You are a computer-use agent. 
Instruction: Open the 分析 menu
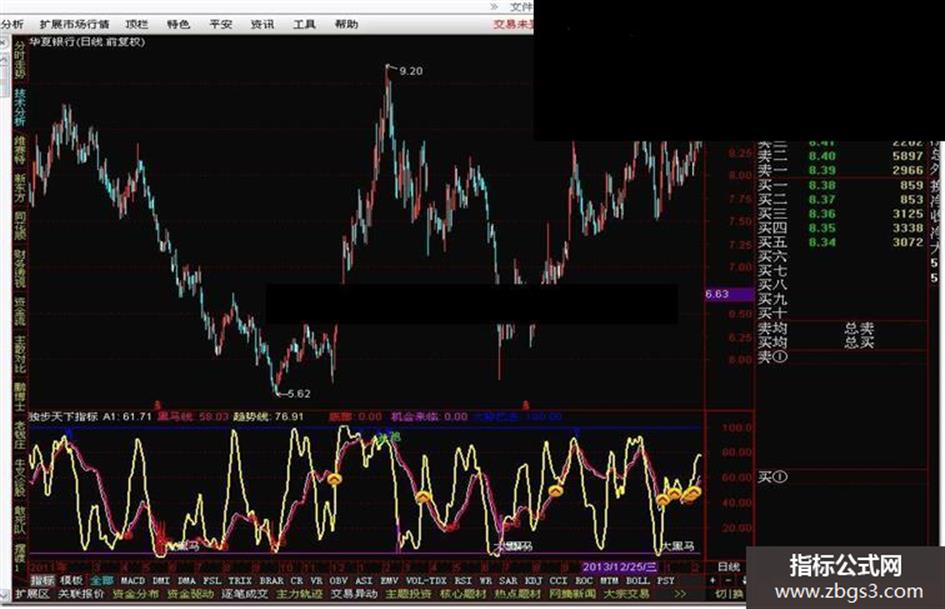coord(11,24)
